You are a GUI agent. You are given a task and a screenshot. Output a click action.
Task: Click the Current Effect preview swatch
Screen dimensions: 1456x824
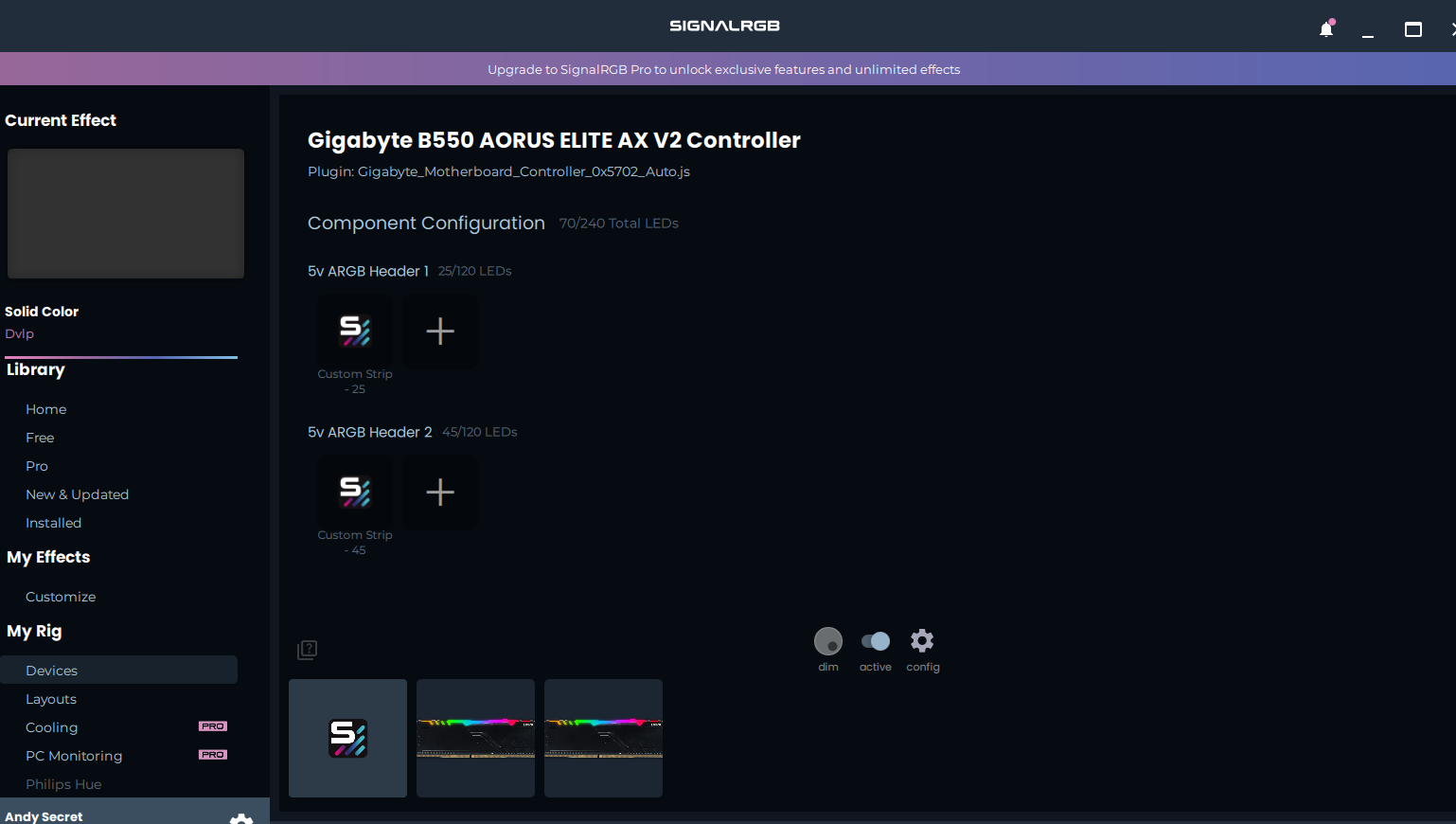coord(126,213)
